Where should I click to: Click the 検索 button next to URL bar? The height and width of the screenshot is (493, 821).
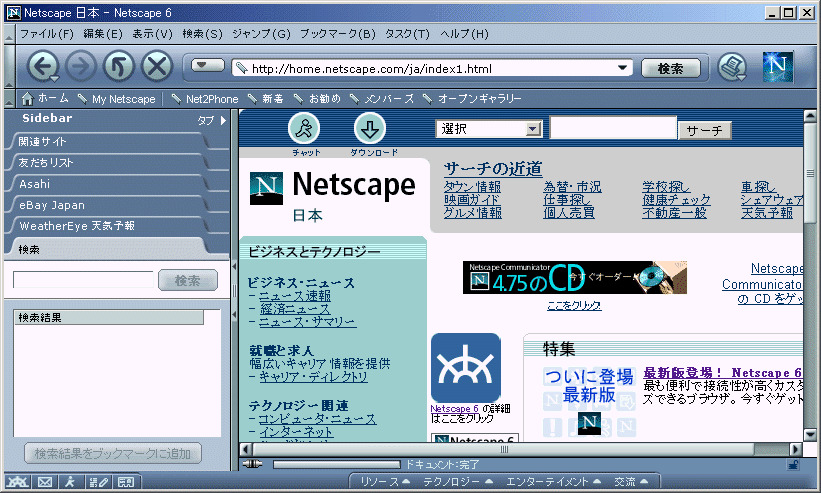[x=671, y=69]
